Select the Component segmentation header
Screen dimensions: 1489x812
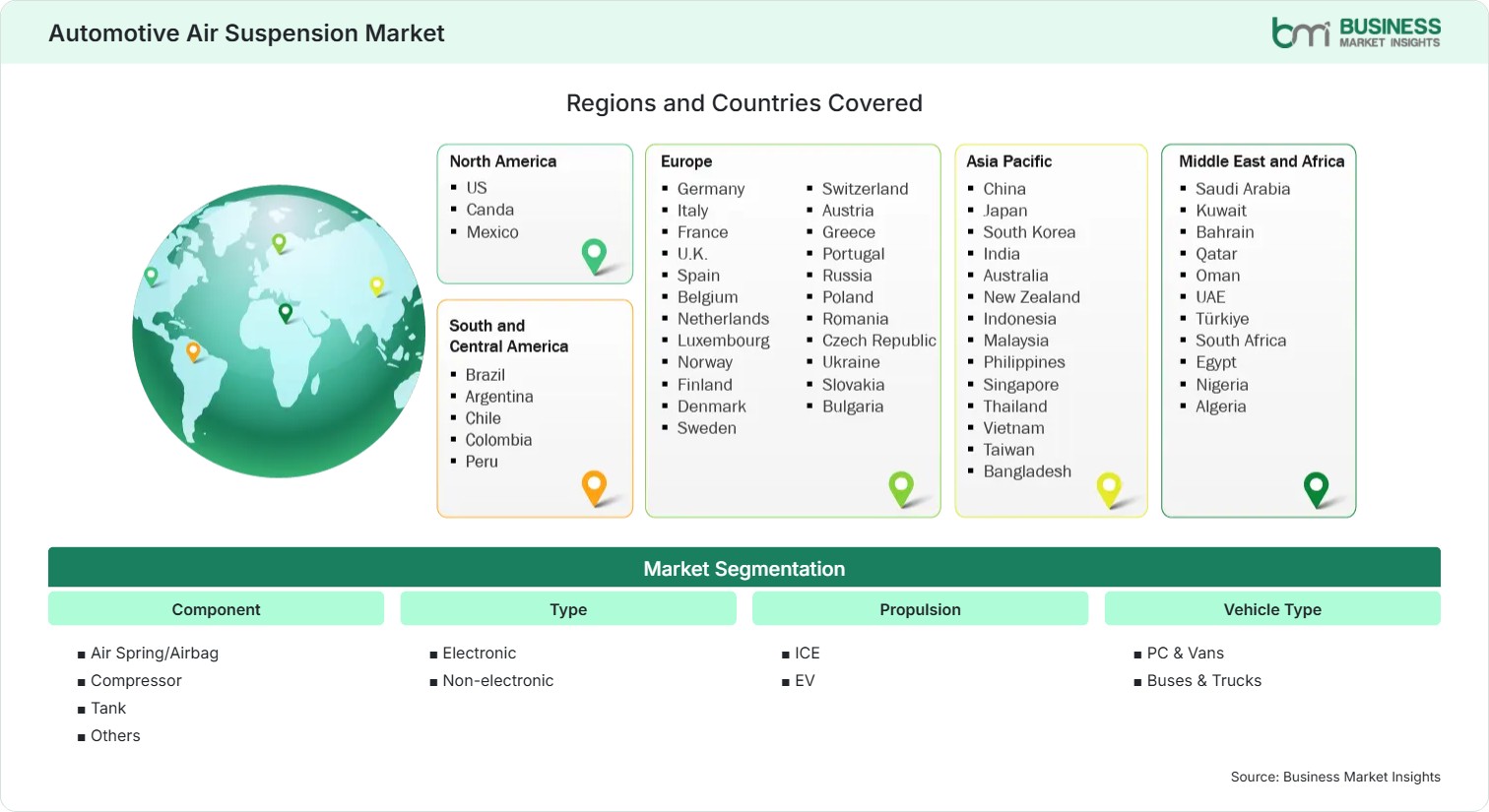tap(216, 609)
